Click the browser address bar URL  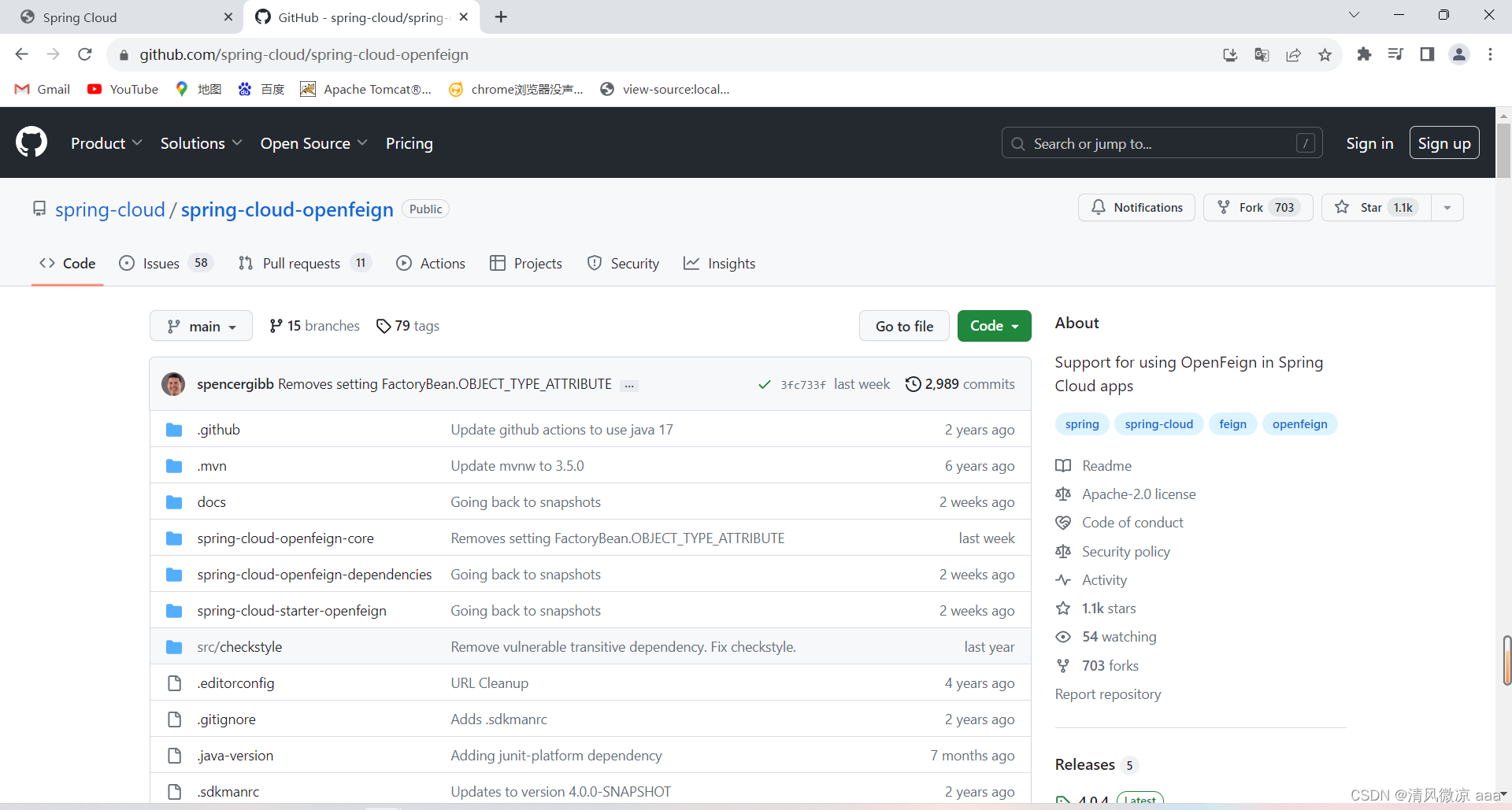[x=304, y=54]
